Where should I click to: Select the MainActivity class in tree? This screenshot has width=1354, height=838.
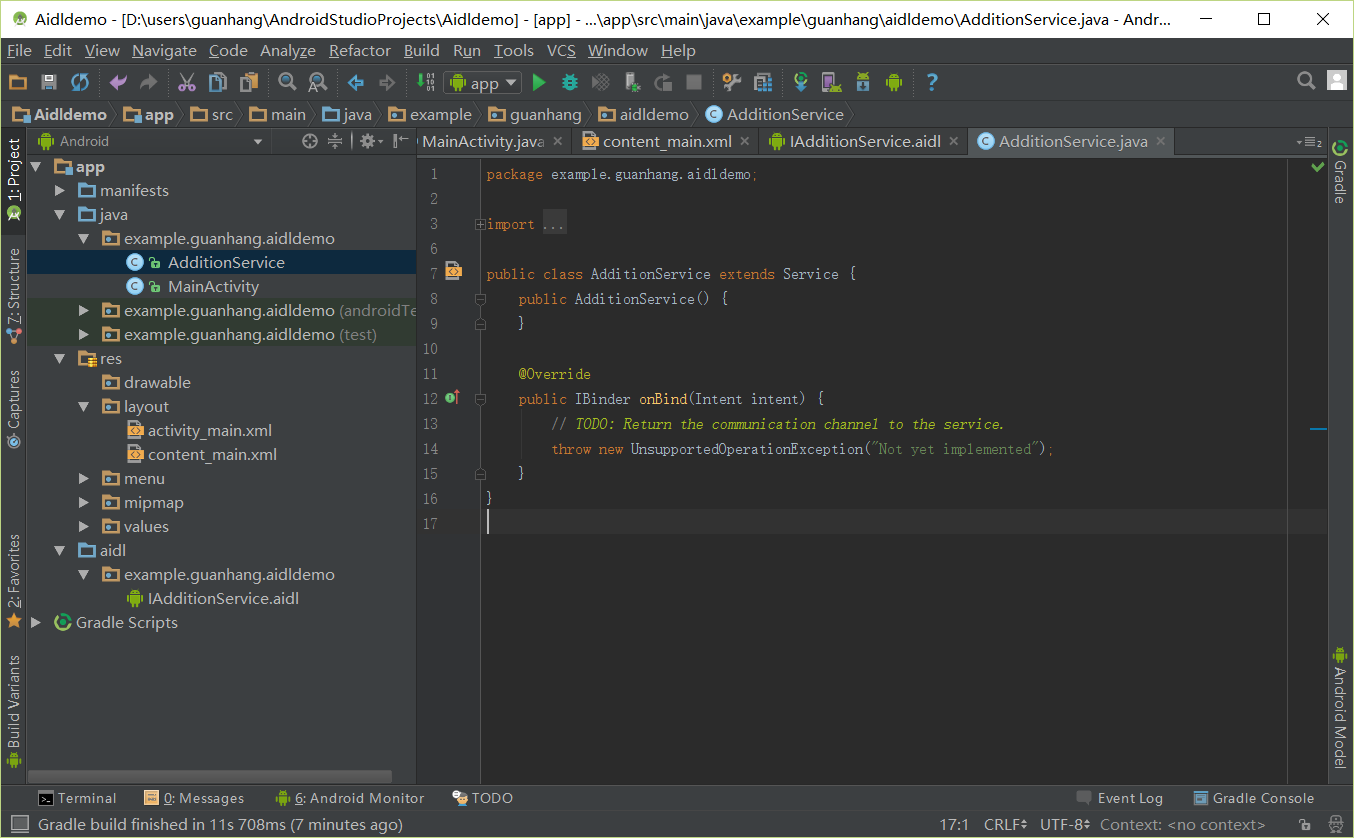[213, 286]
